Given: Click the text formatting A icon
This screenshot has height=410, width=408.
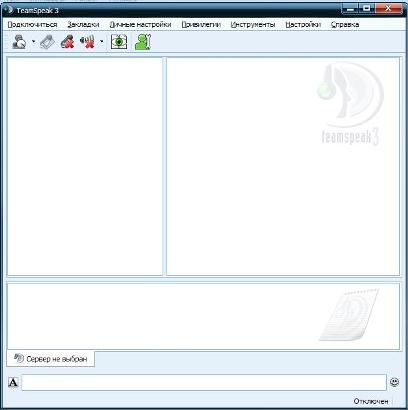Looking at the screenshot, I should [13, 382].
